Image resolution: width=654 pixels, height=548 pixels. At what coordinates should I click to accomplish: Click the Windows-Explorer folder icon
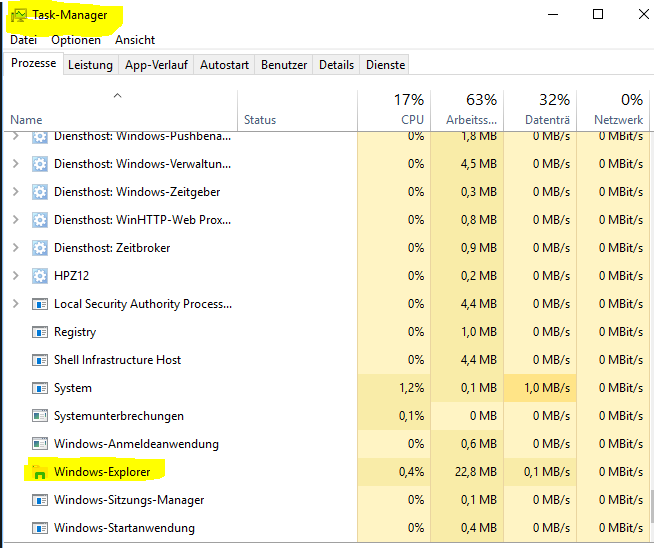[38, 472]
